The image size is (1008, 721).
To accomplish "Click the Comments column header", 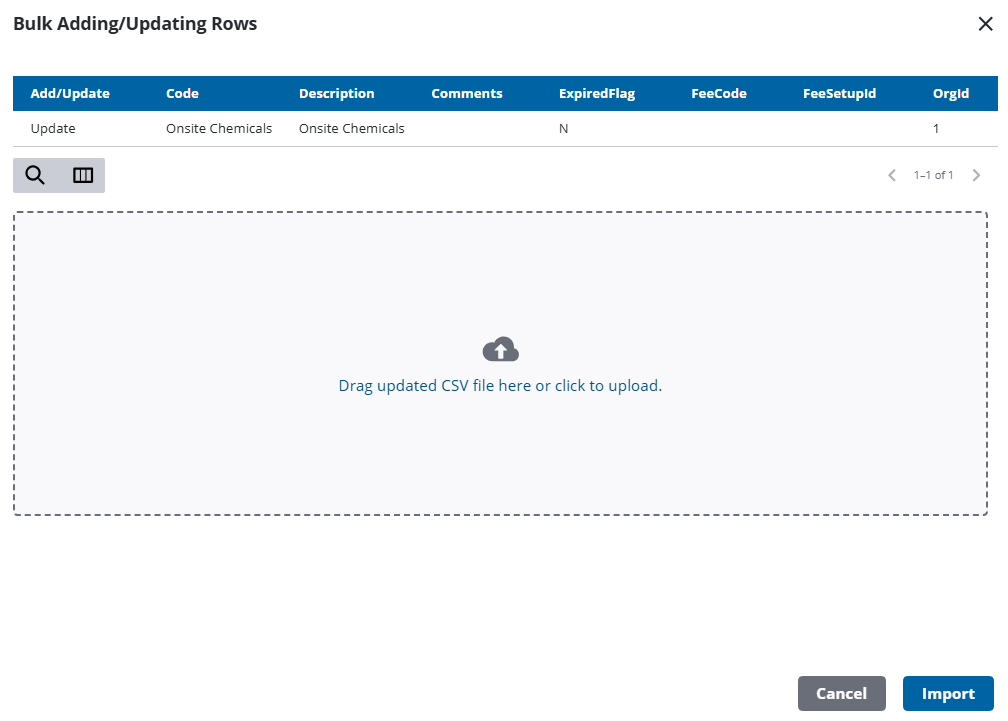I will [467, 94].
